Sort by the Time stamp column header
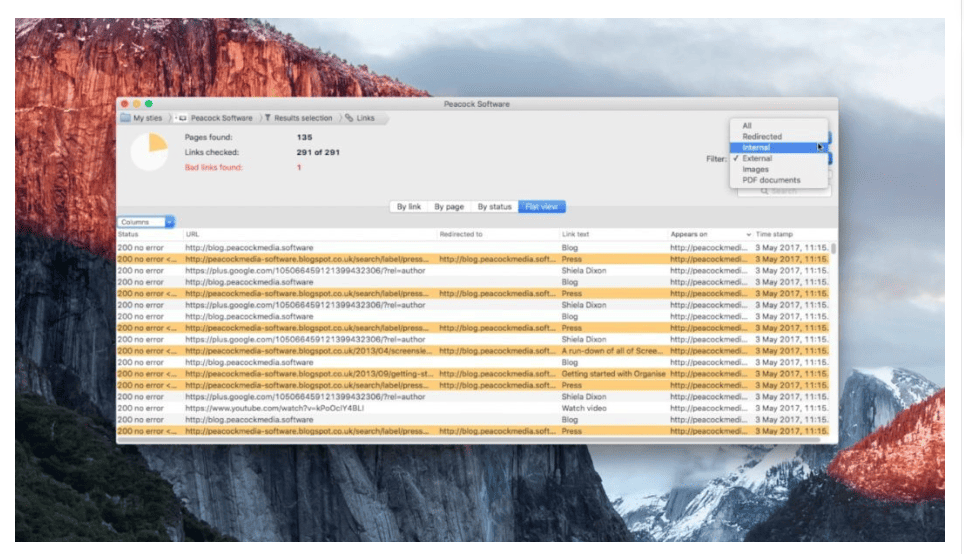 (791, 234)
